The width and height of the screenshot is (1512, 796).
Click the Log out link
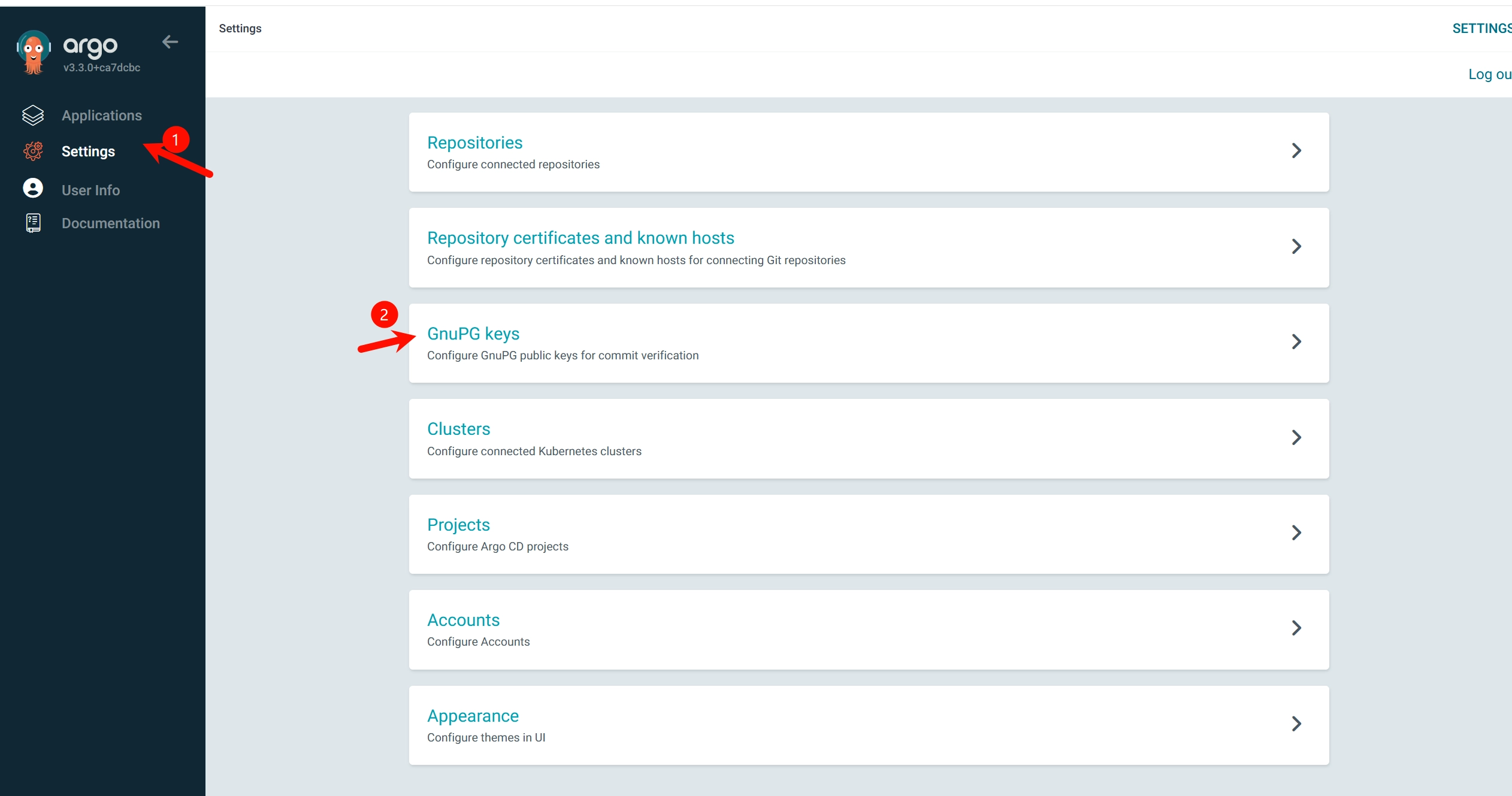[1490, 74]
